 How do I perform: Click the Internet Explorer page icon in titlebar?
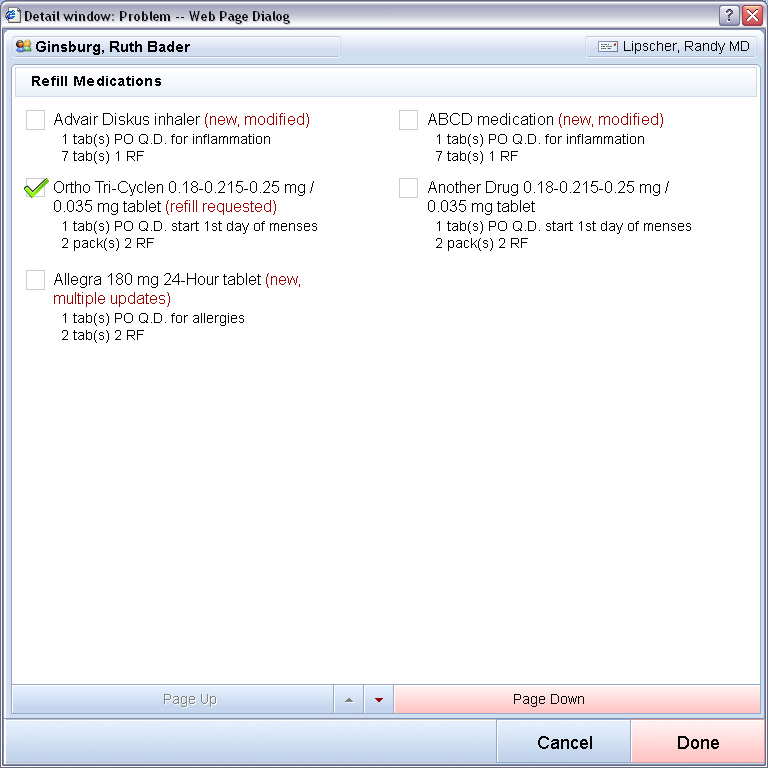12,16
